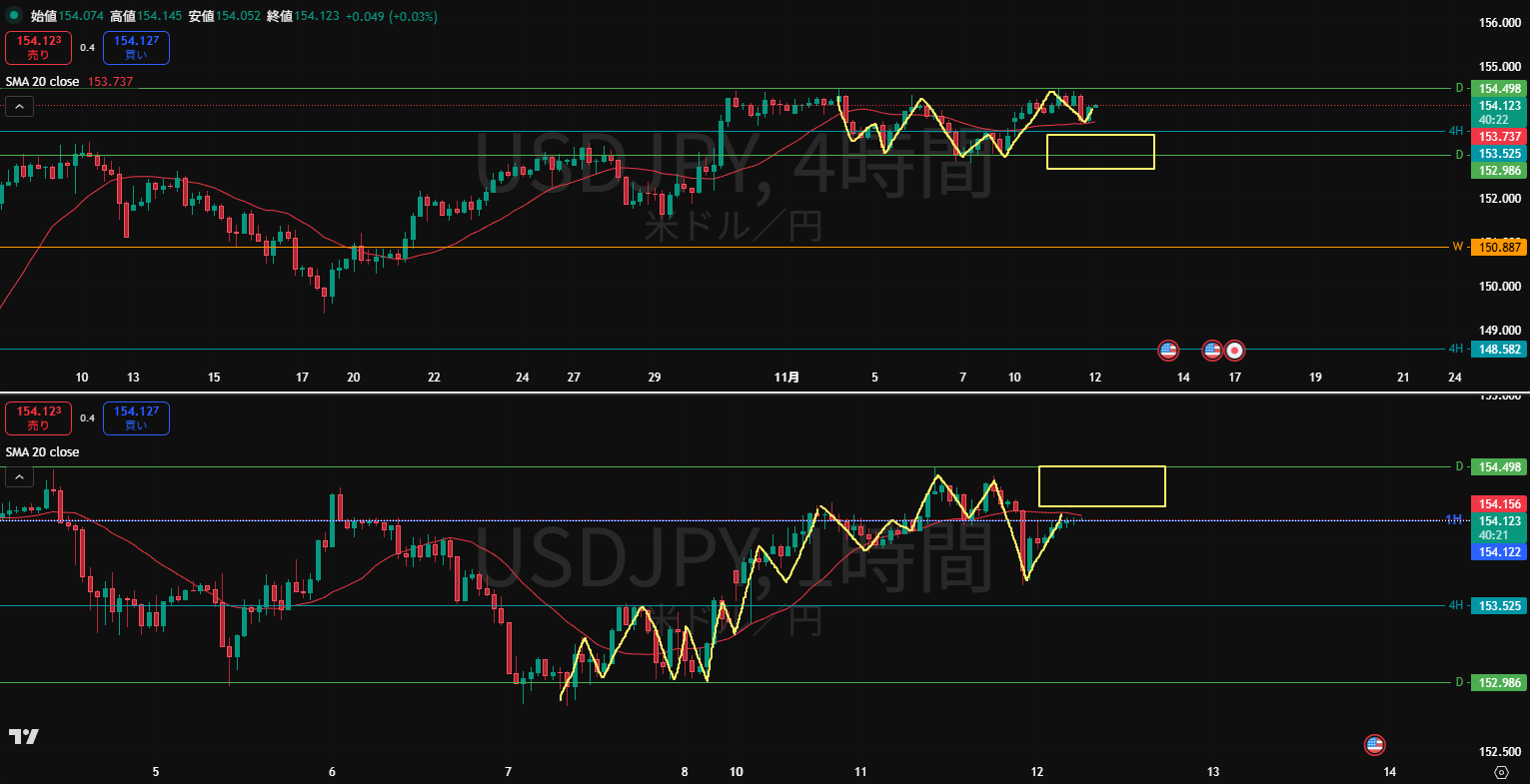Select SMA 20 close legend on upper chart
This screenshot has height=784, width=1530.
point(43,82)
